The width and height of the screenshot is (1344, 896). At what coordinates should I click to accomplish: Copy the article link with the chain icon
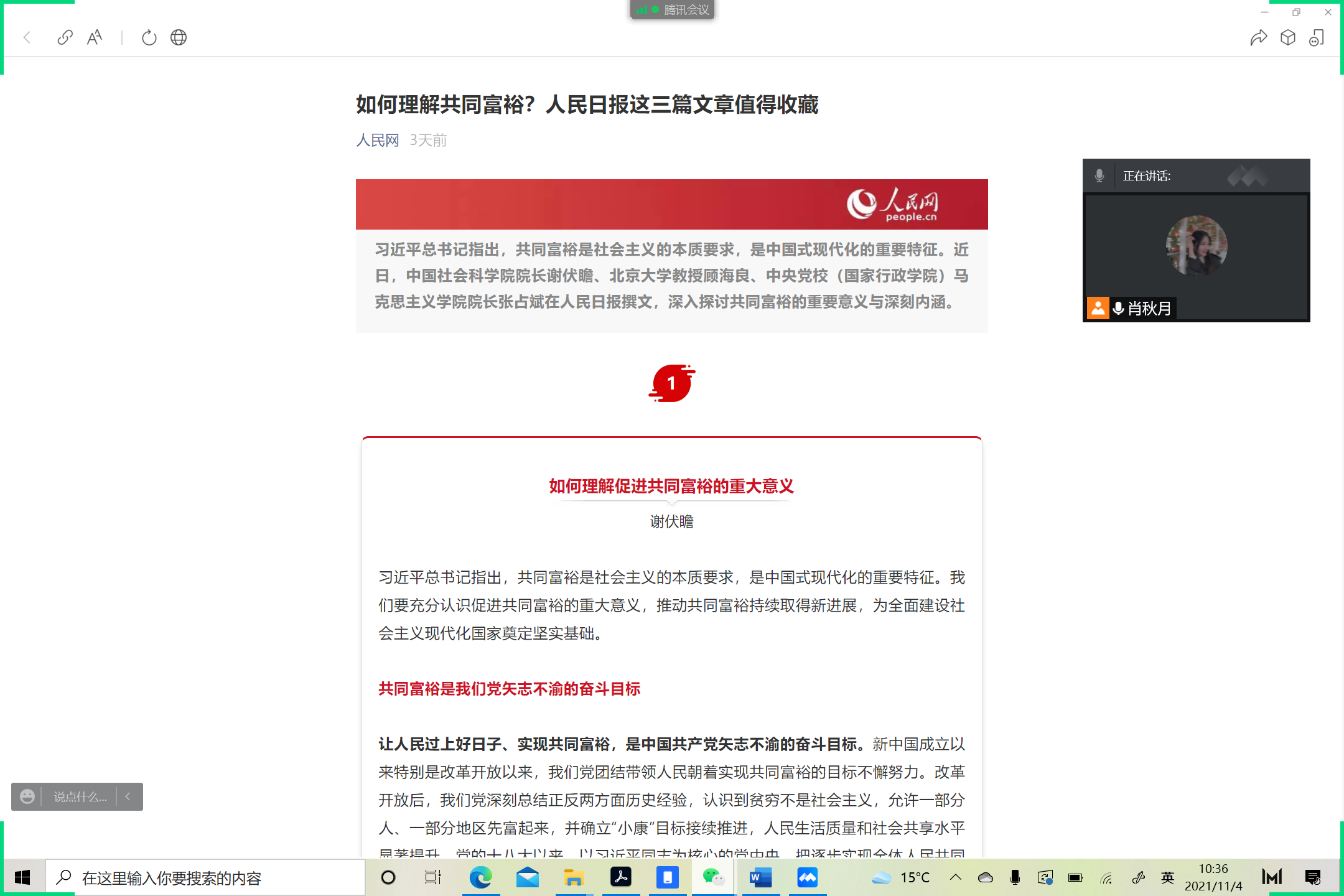[x=65, y=37]
